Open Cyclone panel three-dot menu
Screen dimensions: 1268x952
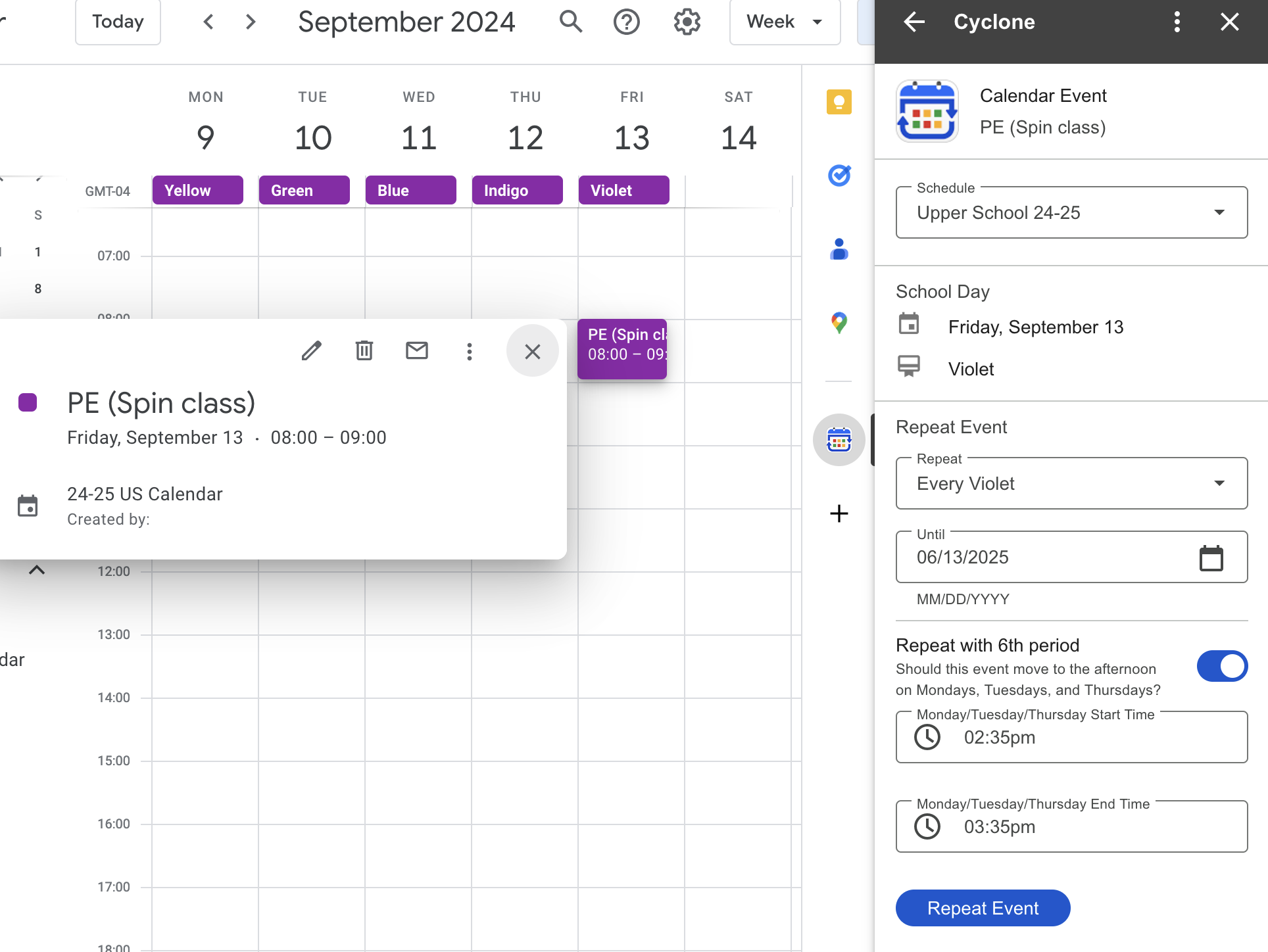coord(1177,22)
